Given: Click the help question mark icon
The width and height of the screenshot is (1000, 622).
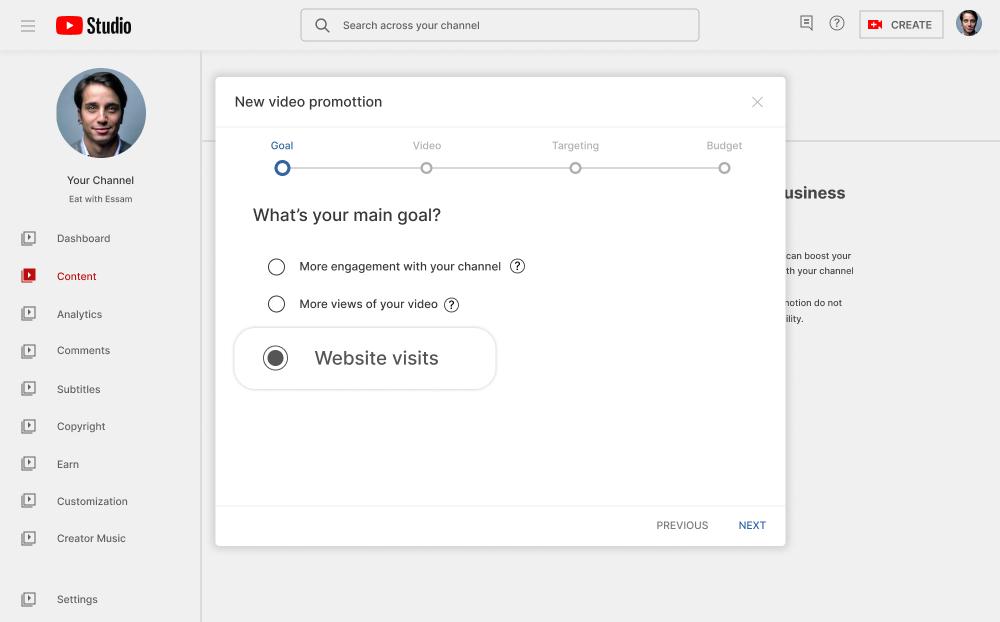Looking at the screenshot, I should [x=837, y=22].
